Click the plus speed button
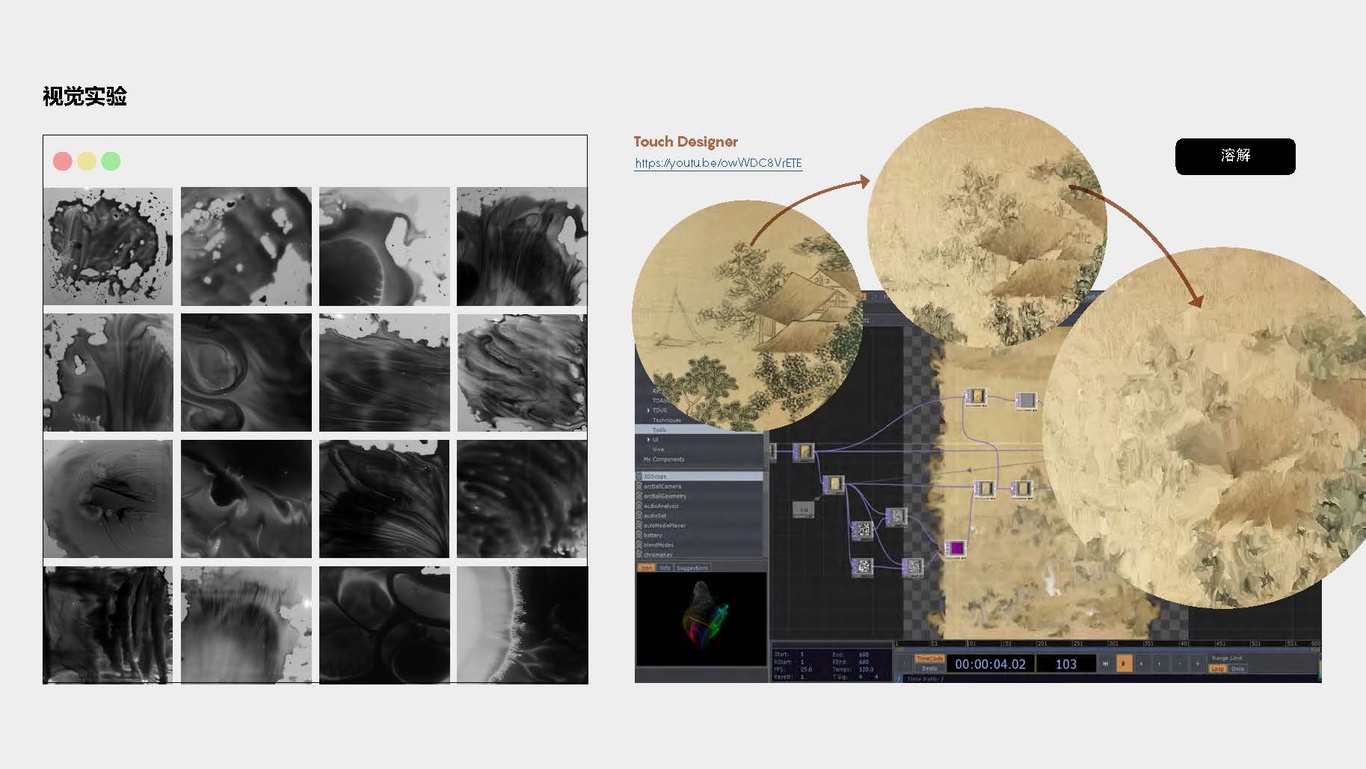 coord(1198,664)
